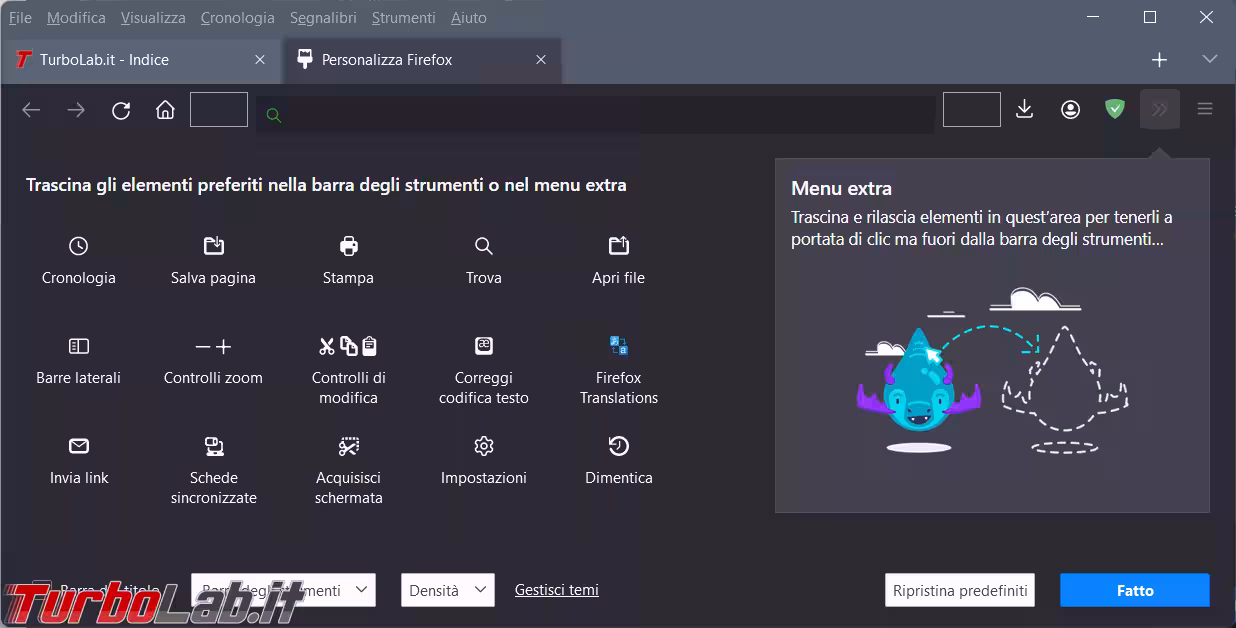Click the Downloads arrow icon in toolbar

pos(1024,110)
